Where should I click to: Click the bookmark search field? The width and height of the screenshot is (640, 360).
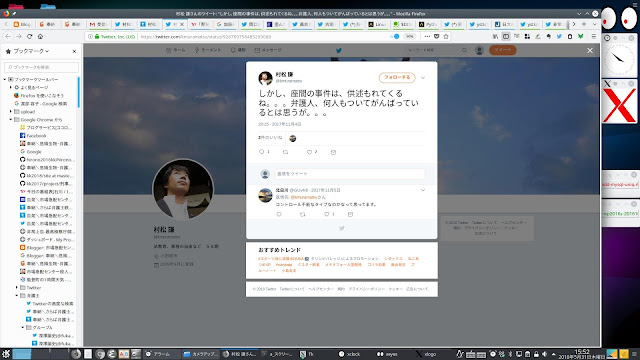click(41, 67)
